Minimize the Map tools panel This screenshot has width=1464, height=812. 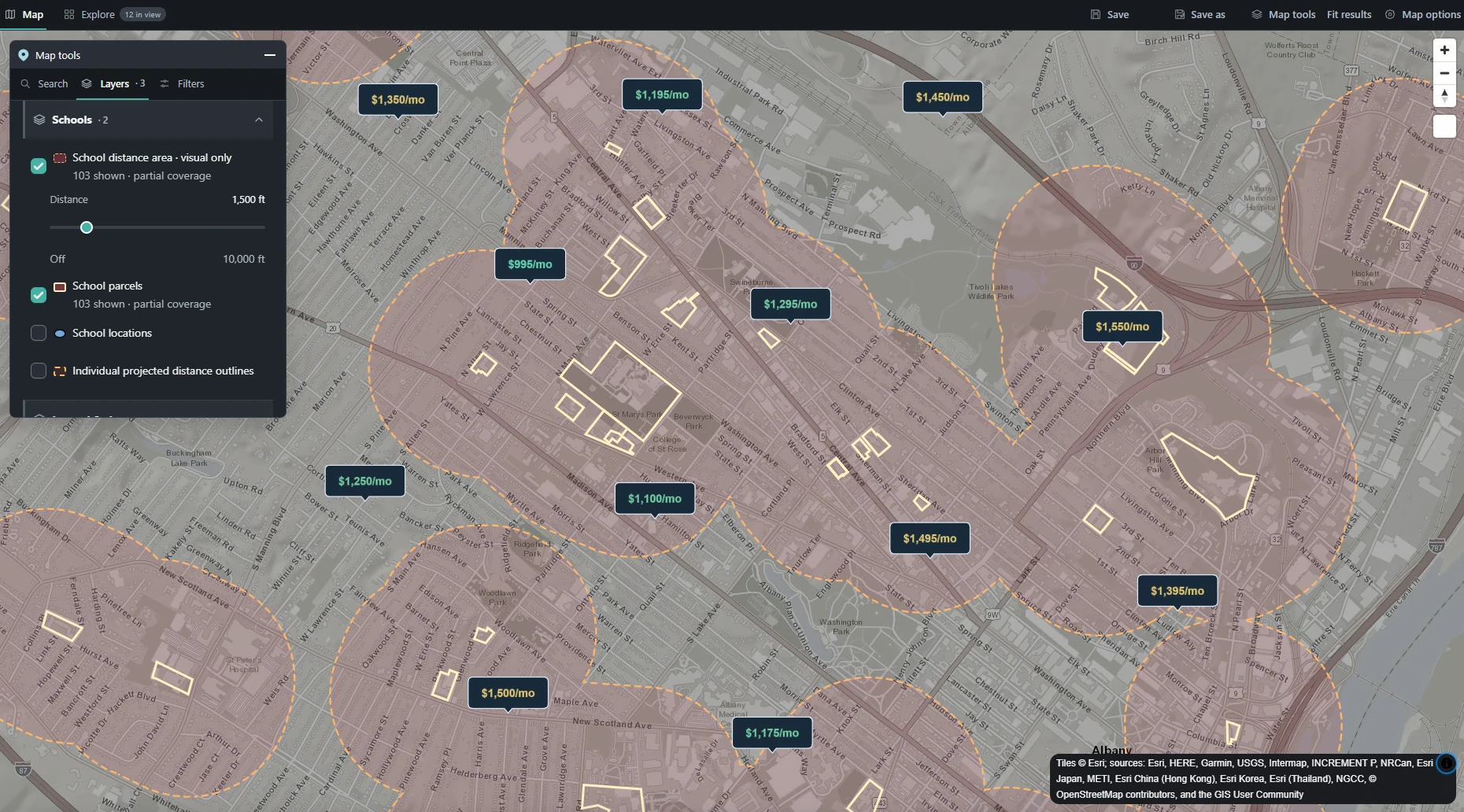click(270, 55)
